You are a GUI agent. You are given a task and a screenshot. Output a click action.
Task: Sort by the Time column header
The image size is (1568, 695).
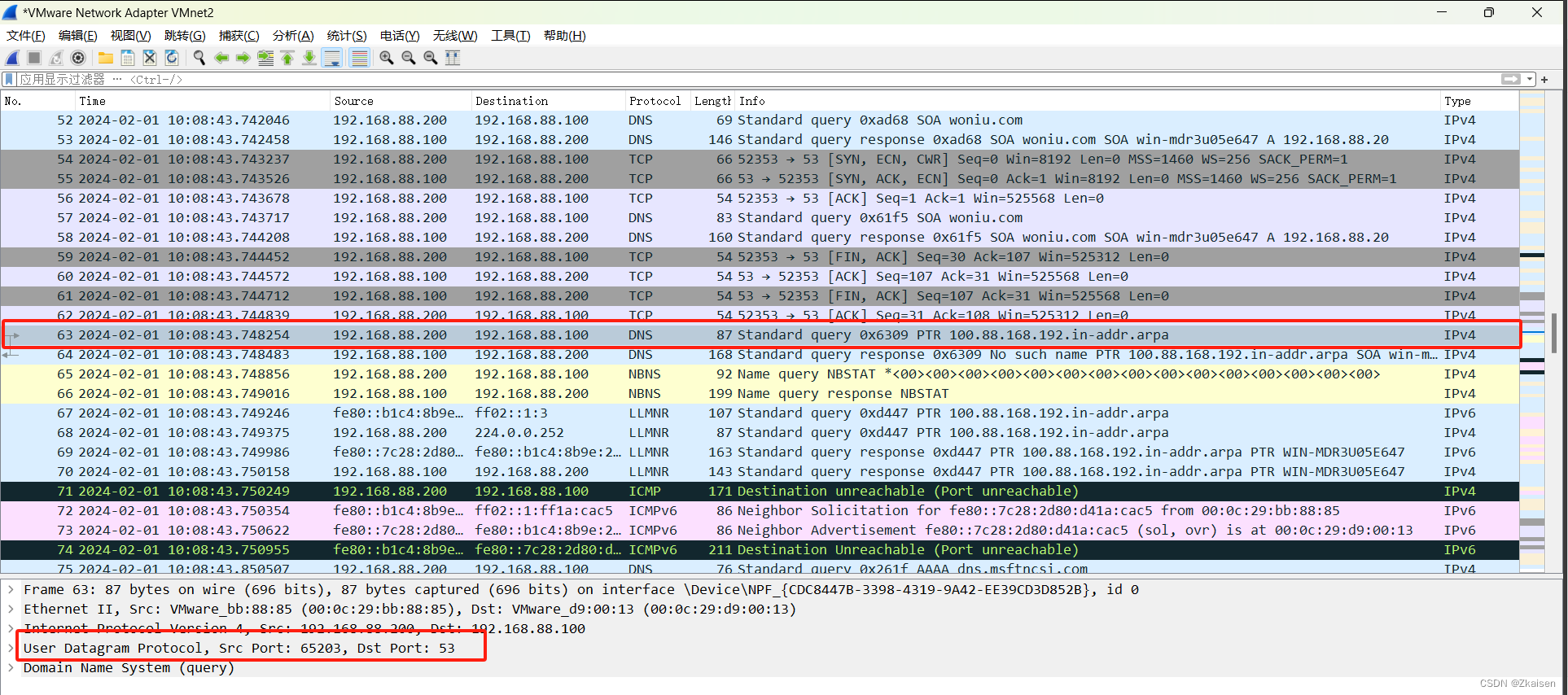click(203, 101)
